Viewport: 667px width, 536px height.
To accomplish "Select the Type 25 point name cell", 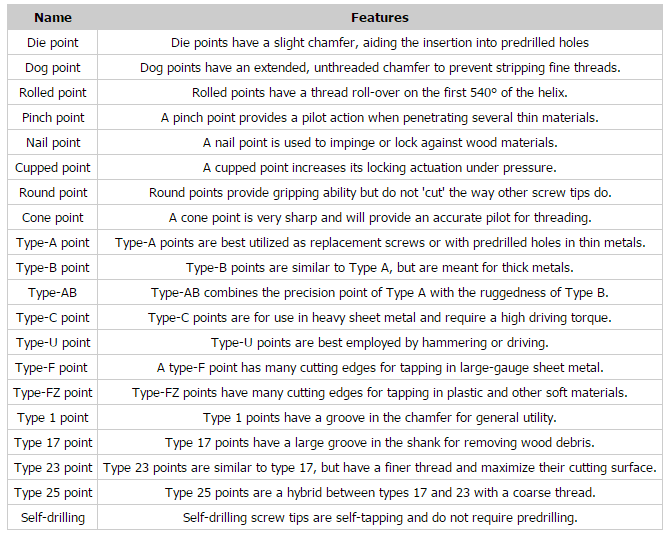I will pyautogui.click(x=52, y=493).
